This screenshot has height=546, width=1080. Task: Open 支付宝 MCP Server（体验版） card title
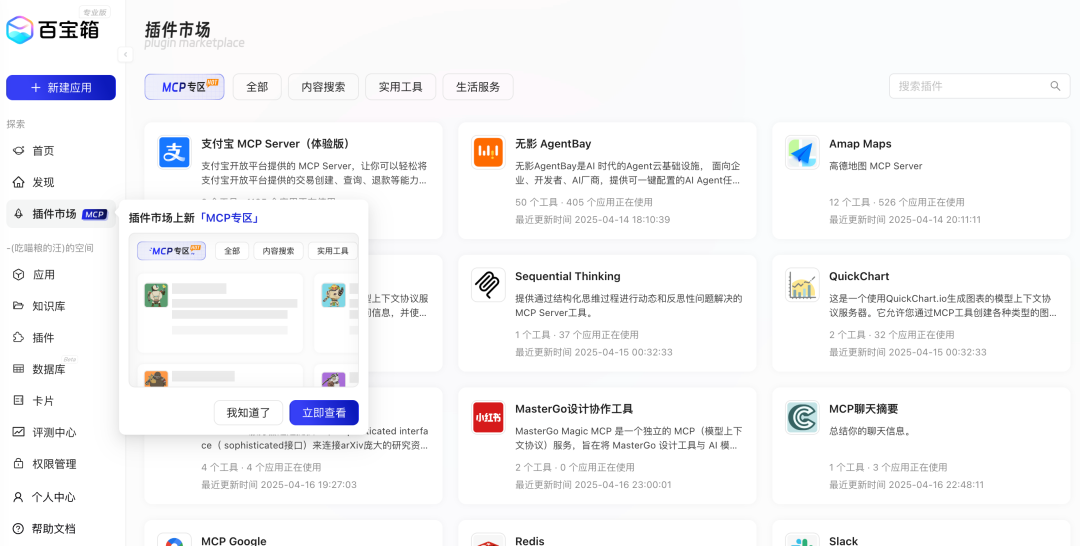pos(276,144)
